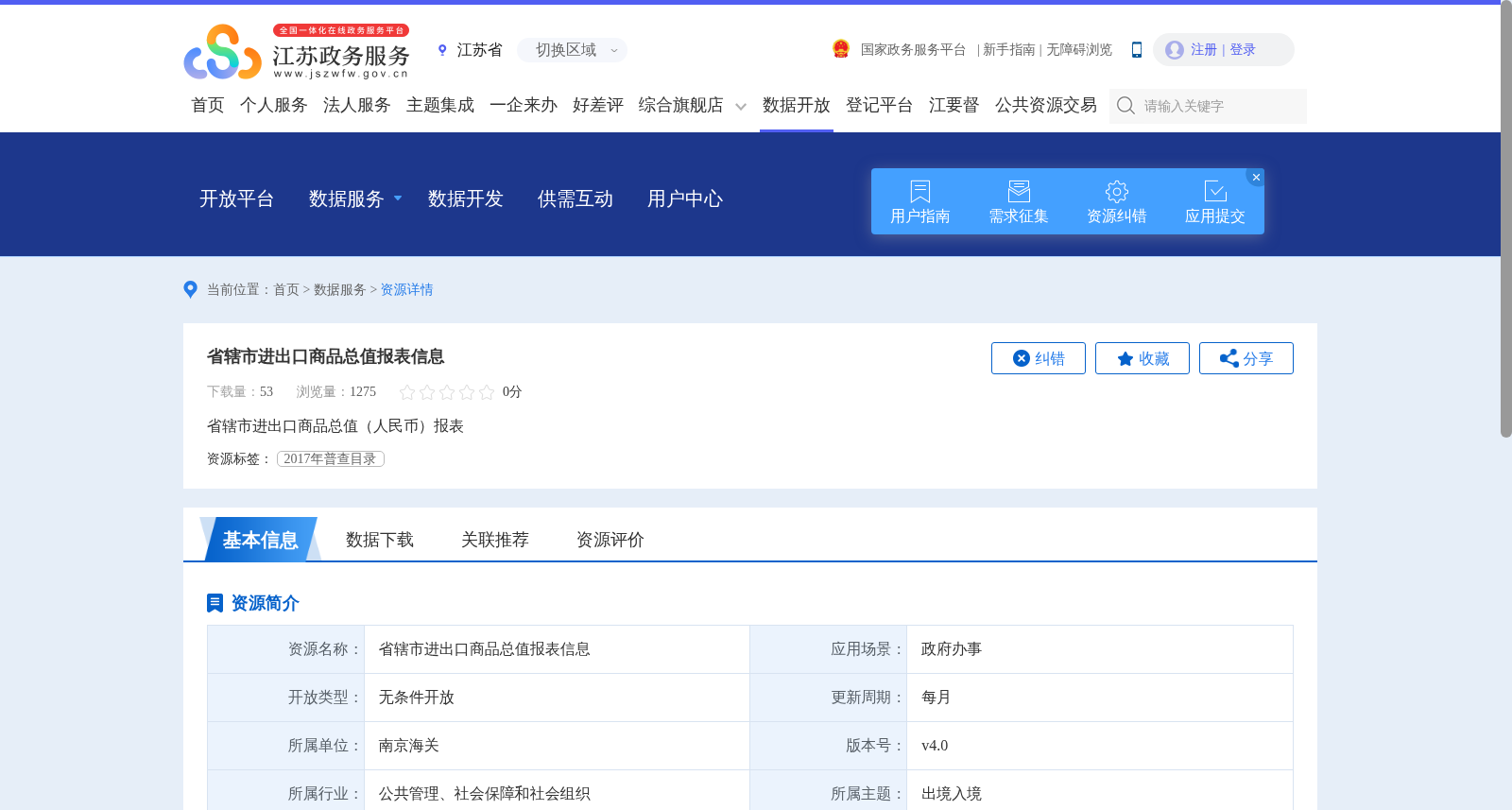Click the 新手指南 link

(1009, 50)
